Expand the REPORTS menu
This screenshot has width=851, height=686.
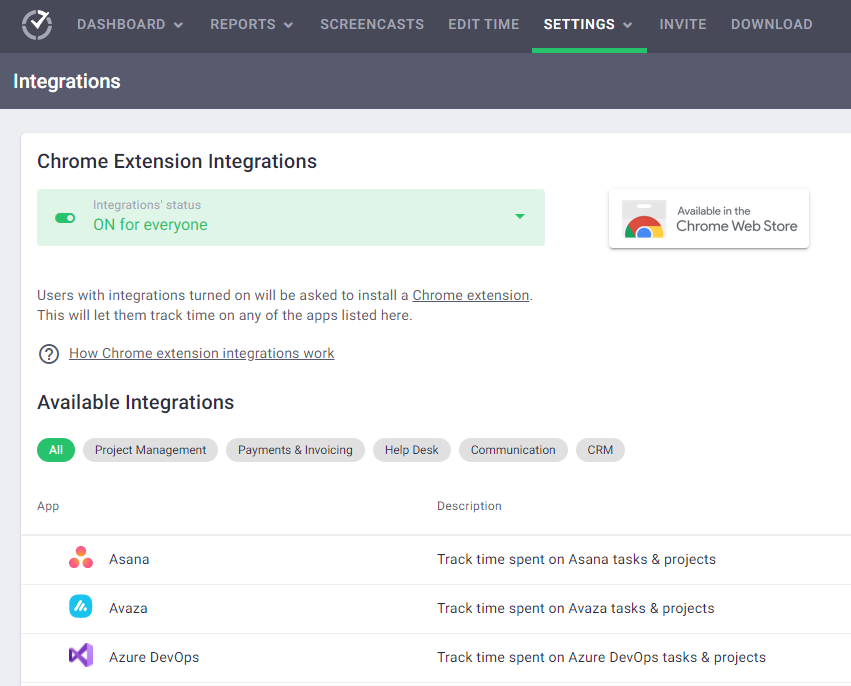(251, 24)
